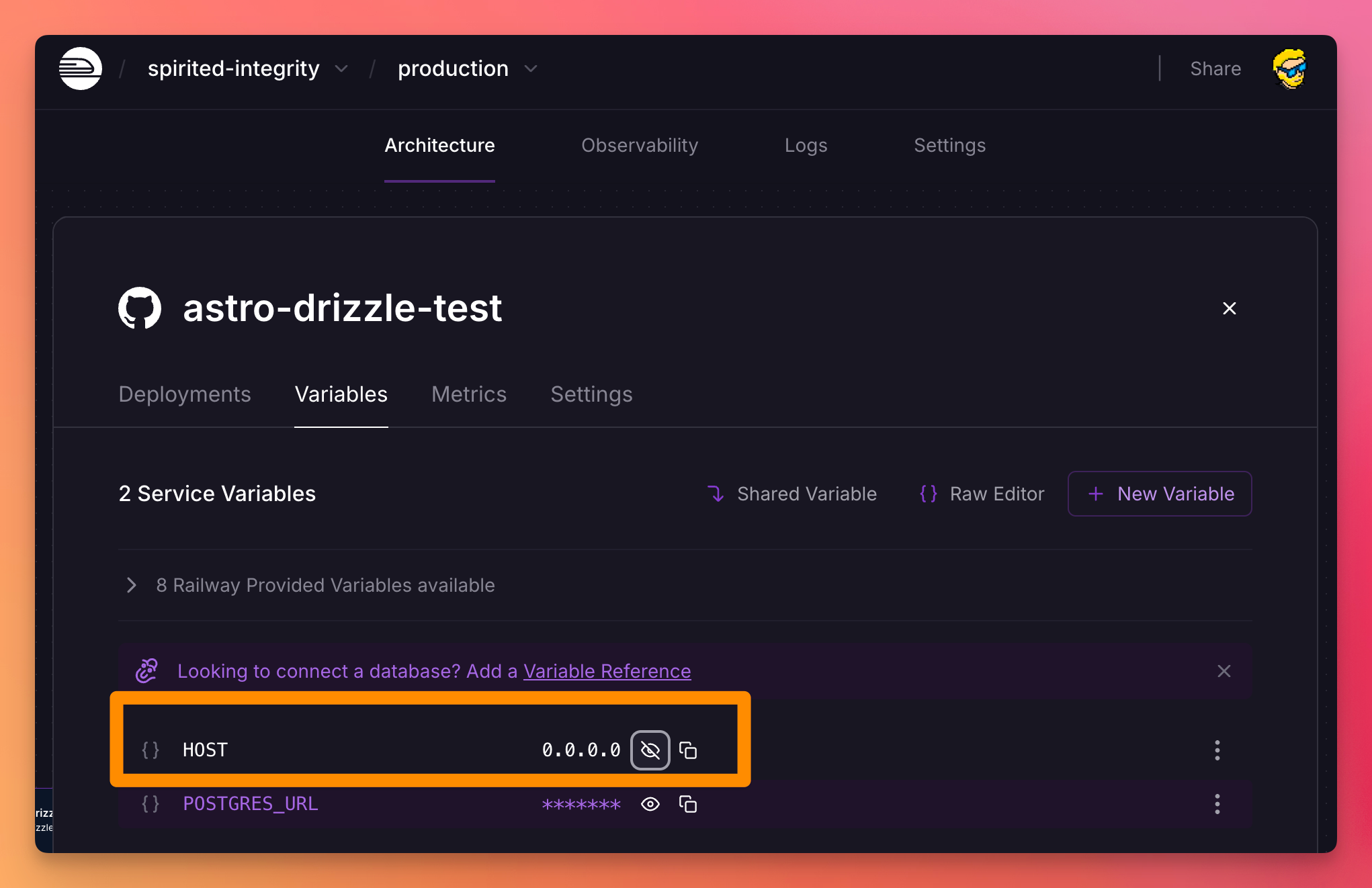Screen dimensions: 1372x888
Task: Reveal the POSTGRES_URL variable value
Action: tap(650, 804)
